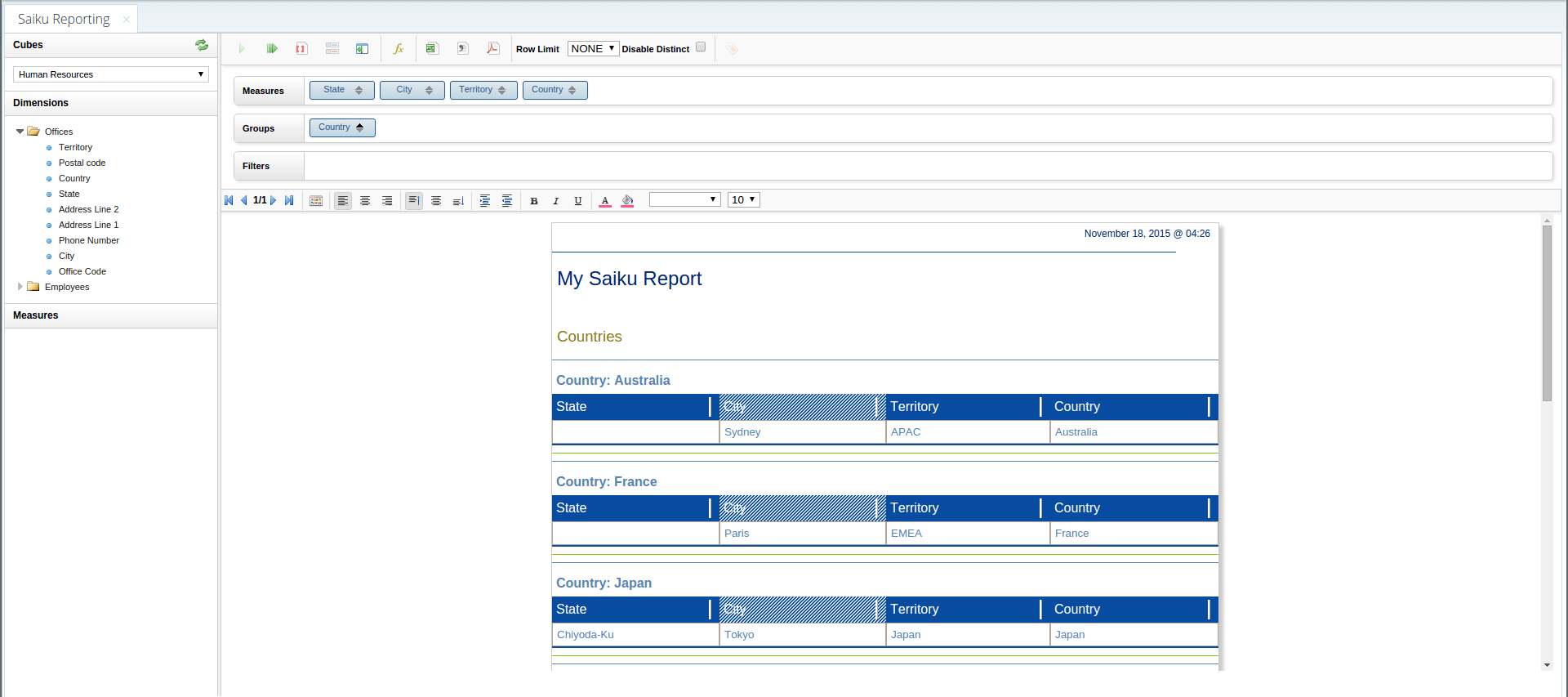
Task: Select Territory under Offices
Action: [x=75, y=147]
